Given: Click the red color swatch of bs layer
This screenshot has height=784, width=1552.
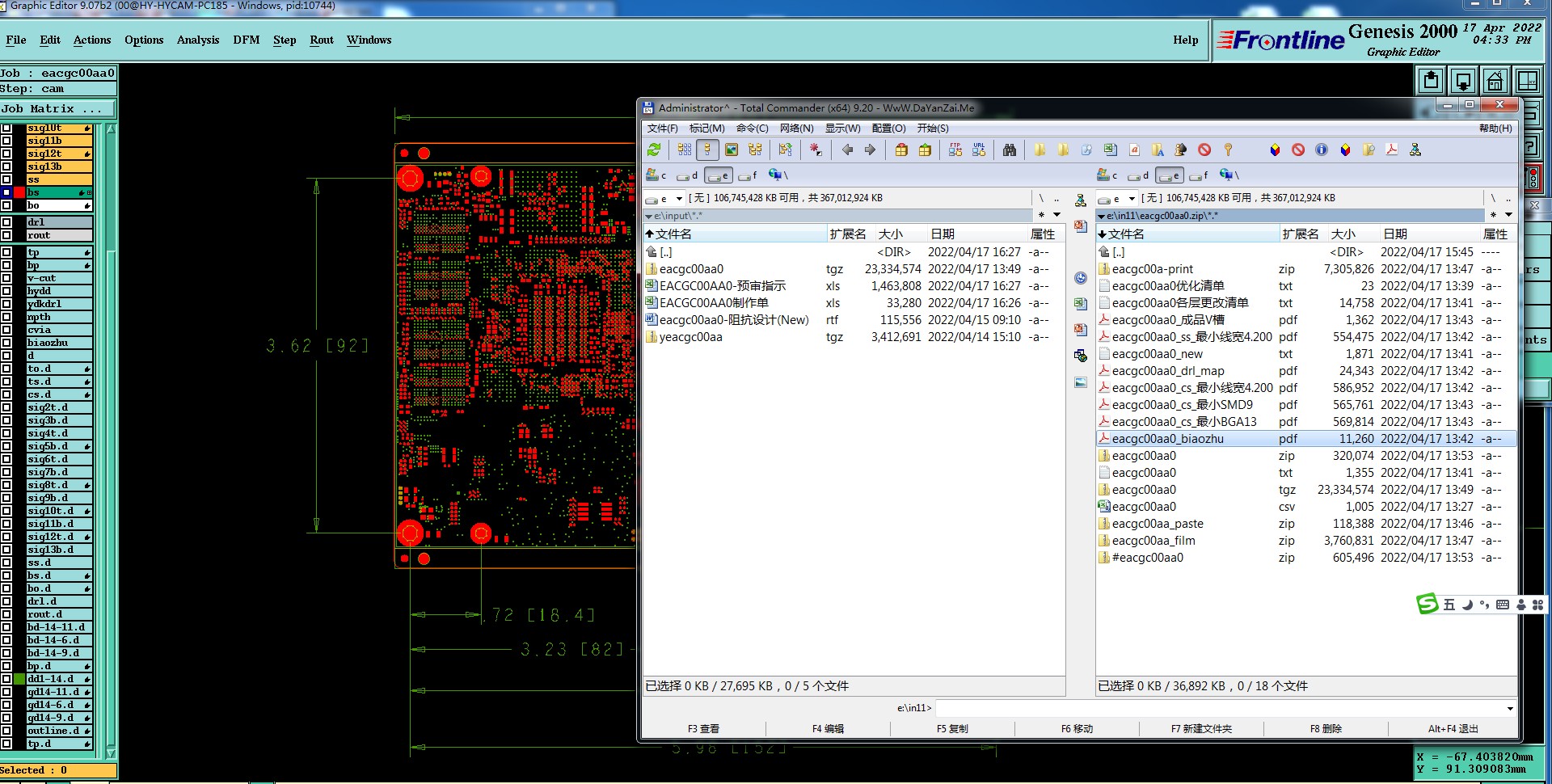Looking at the screenshot, I should pos(19,192).
